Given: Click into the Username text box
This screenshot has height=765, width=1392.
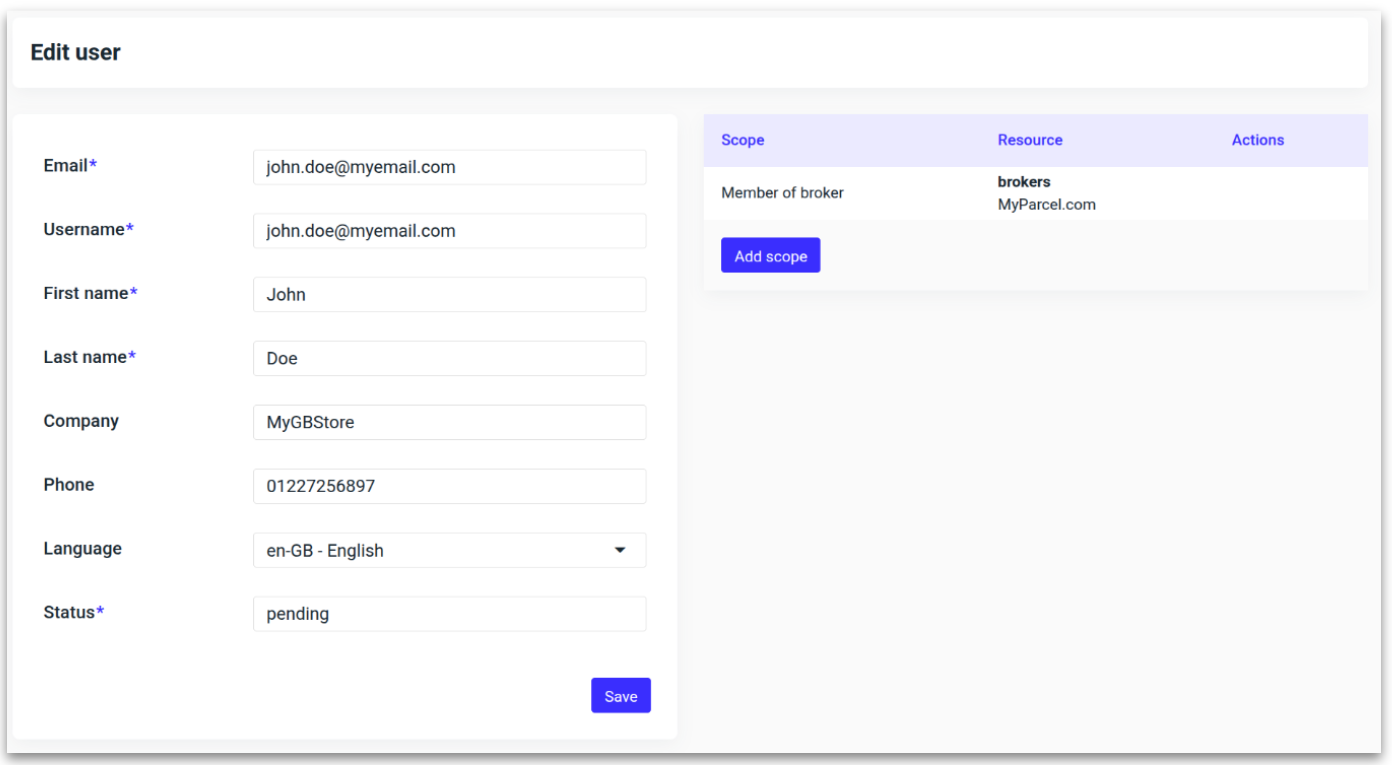Looking at the screenshot, I should pyautogui.click(x=449, y=231).
